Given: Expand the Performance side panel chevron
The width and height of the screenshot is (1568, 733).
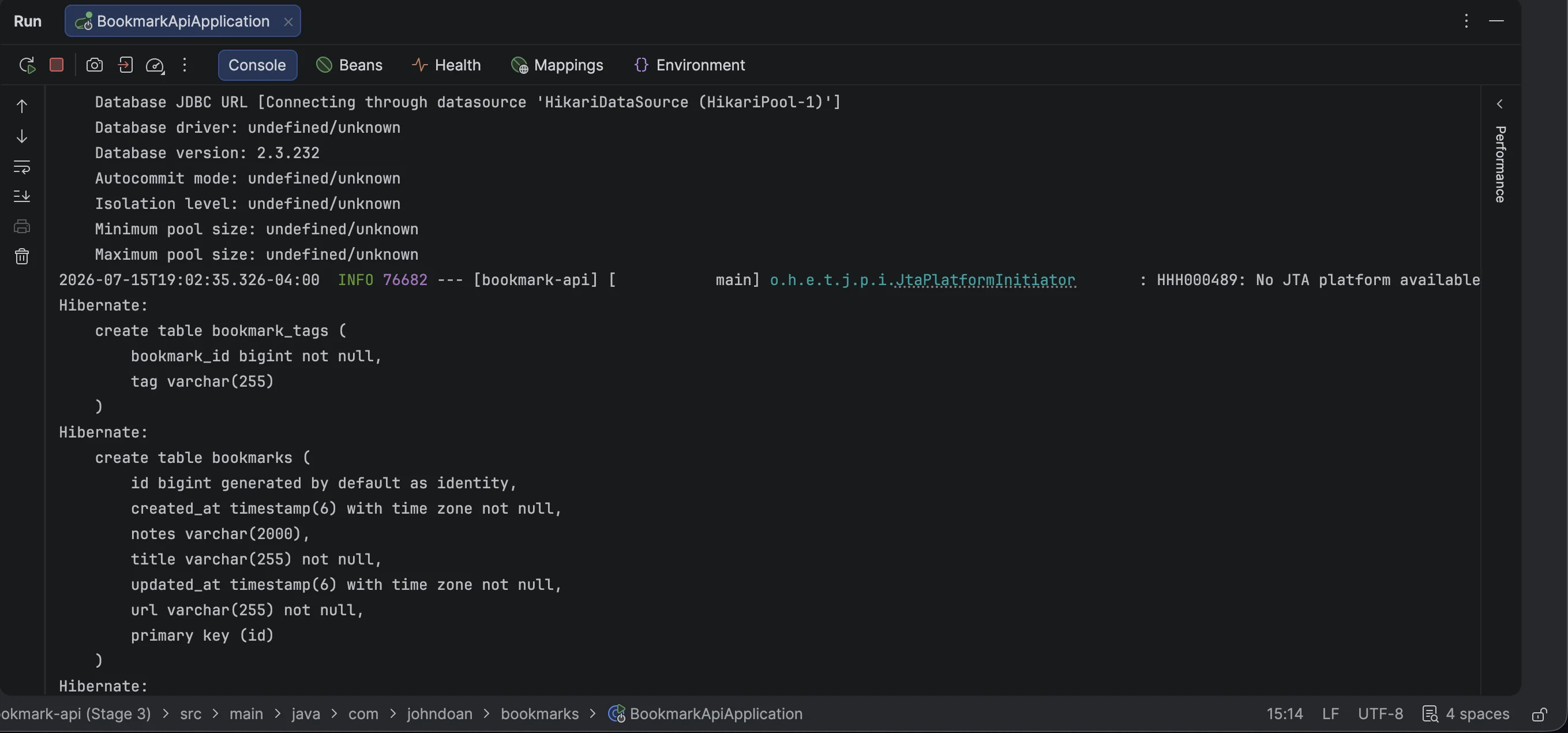Looking at the screenshot, I should (1500, 104).
